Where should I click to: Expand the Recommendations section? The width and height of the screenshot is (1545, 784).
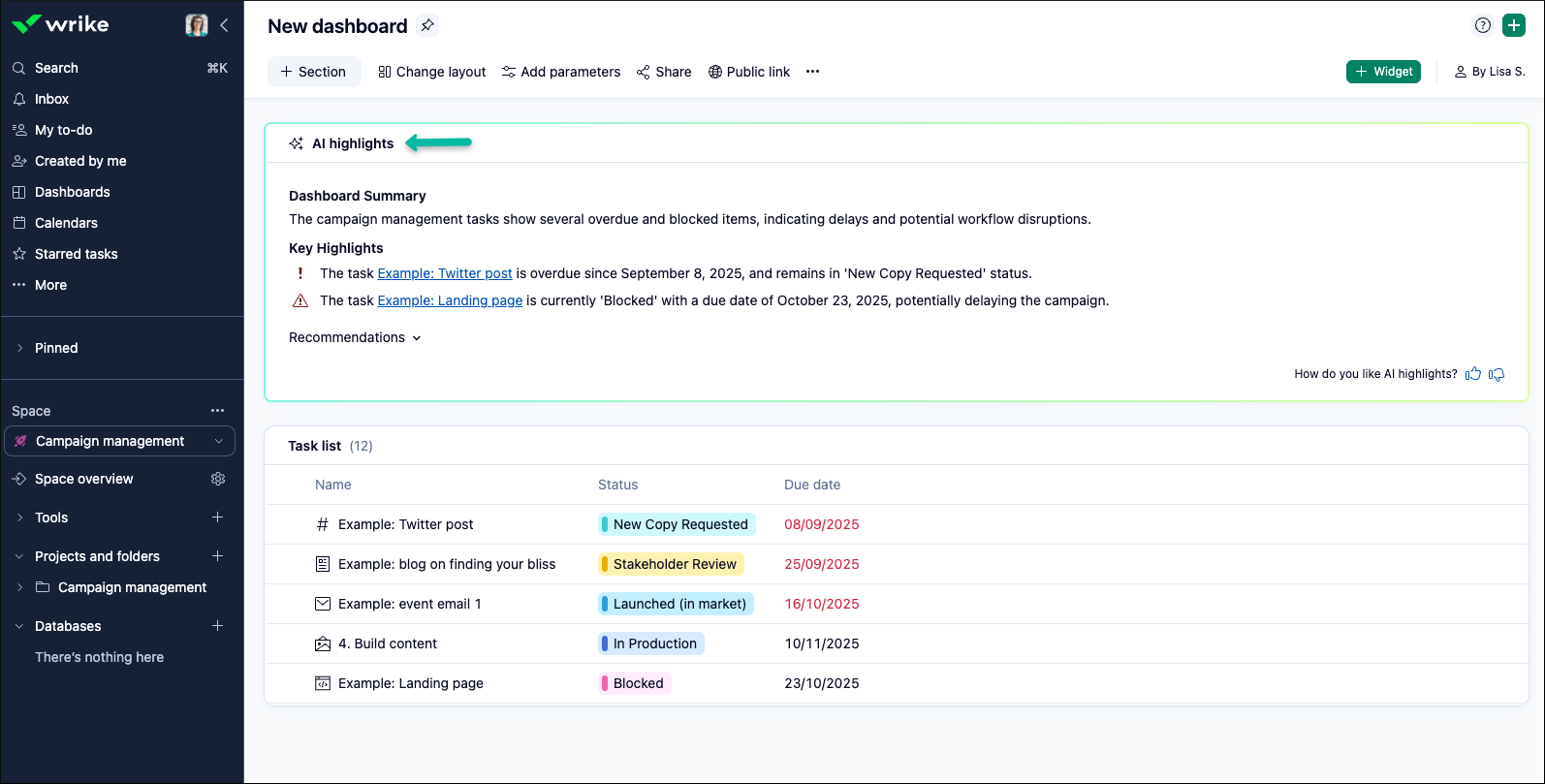(x=355, y=337)
